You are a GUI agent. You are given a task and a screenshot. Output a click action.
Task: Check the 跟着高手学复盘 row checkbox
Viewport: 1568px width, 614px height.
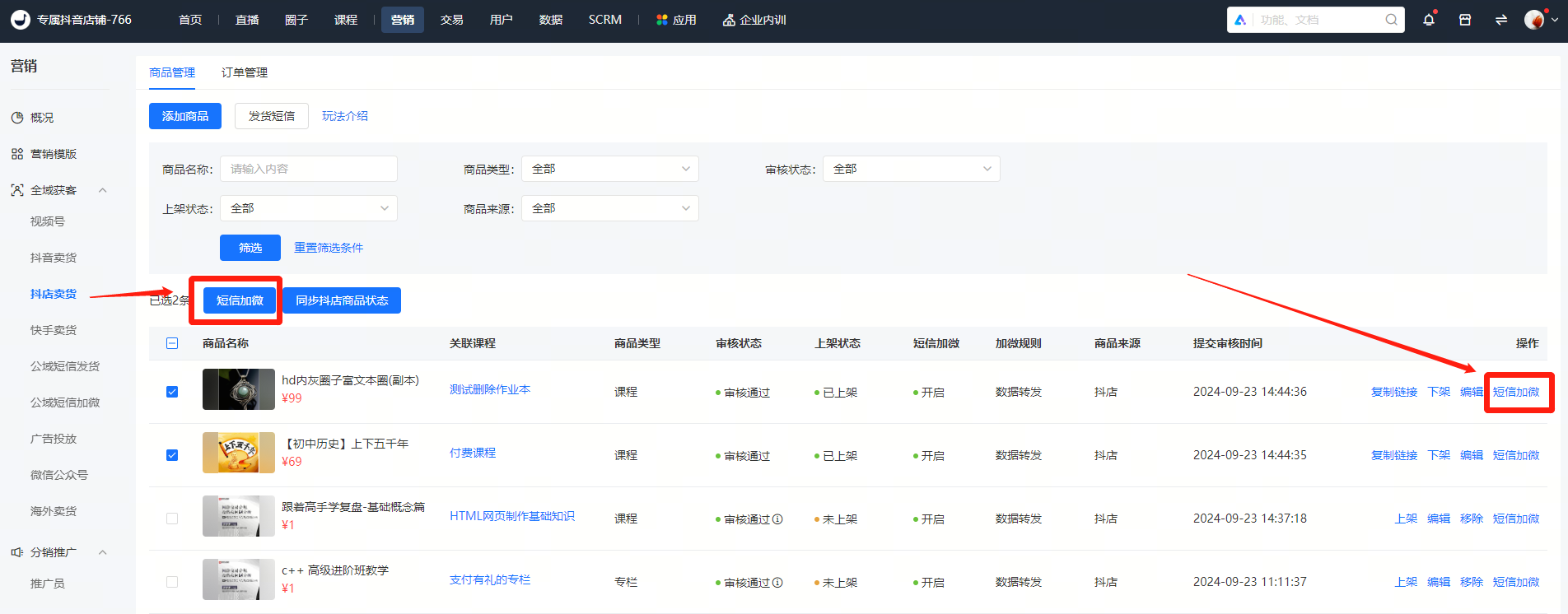[x=172, y=519]
